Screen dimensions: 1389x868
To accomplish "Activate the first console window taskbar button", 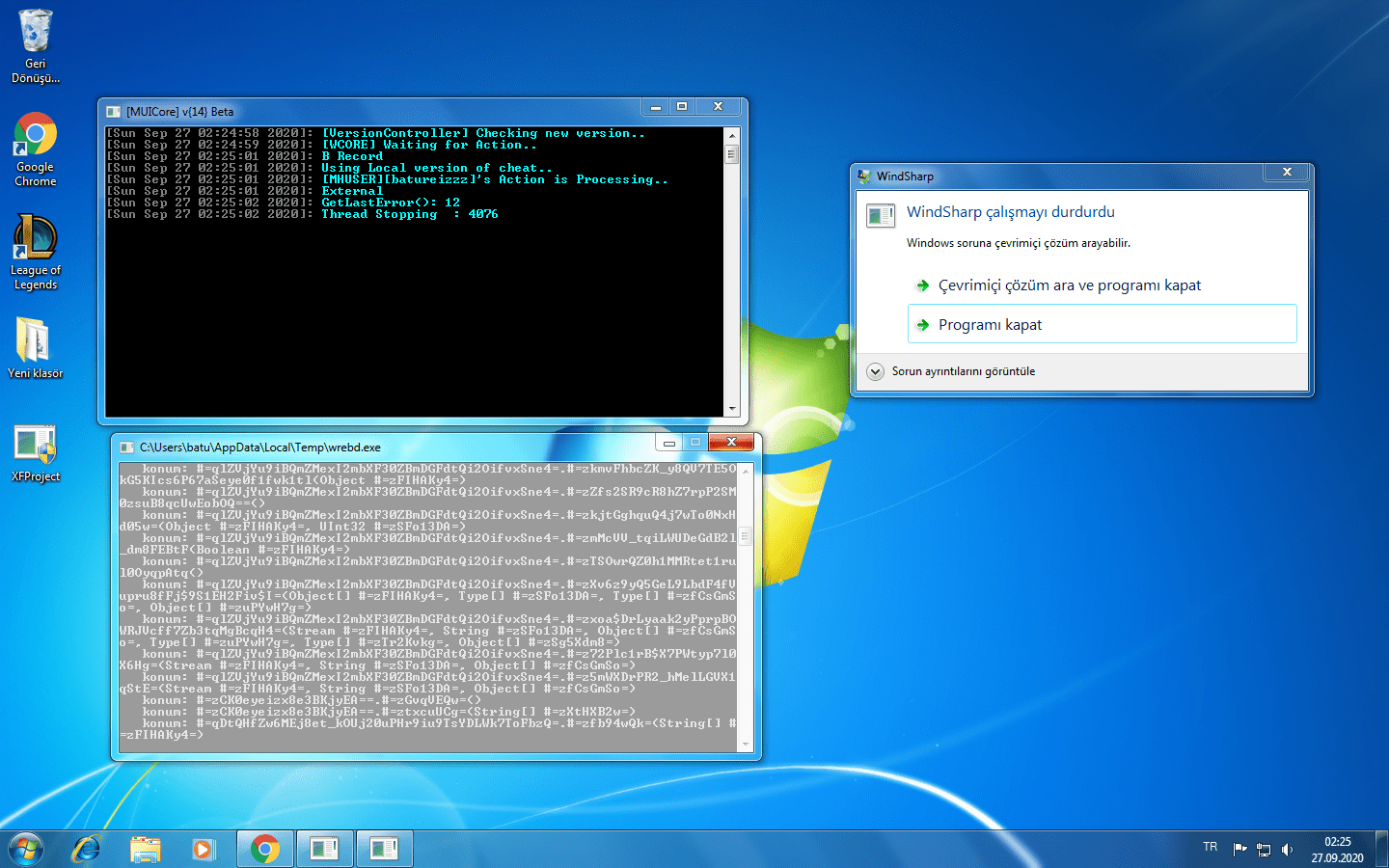I will pyautogui.click(x=325, y=849).
